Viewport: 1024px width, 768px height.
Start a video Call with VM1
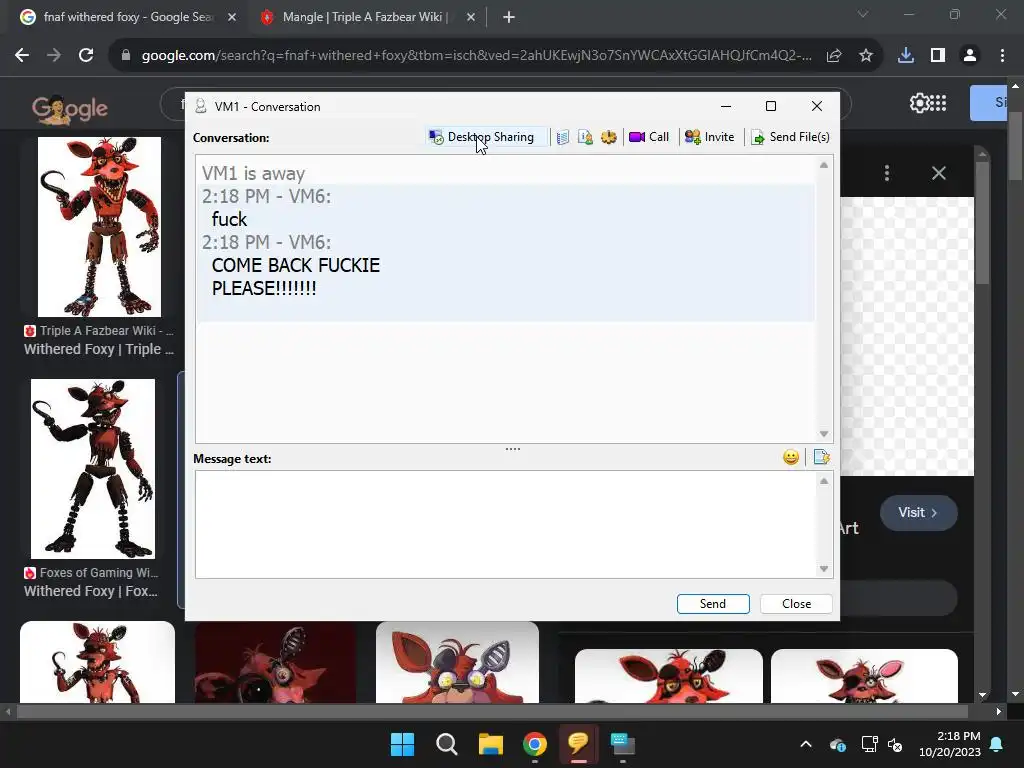[x=649, y=137]
